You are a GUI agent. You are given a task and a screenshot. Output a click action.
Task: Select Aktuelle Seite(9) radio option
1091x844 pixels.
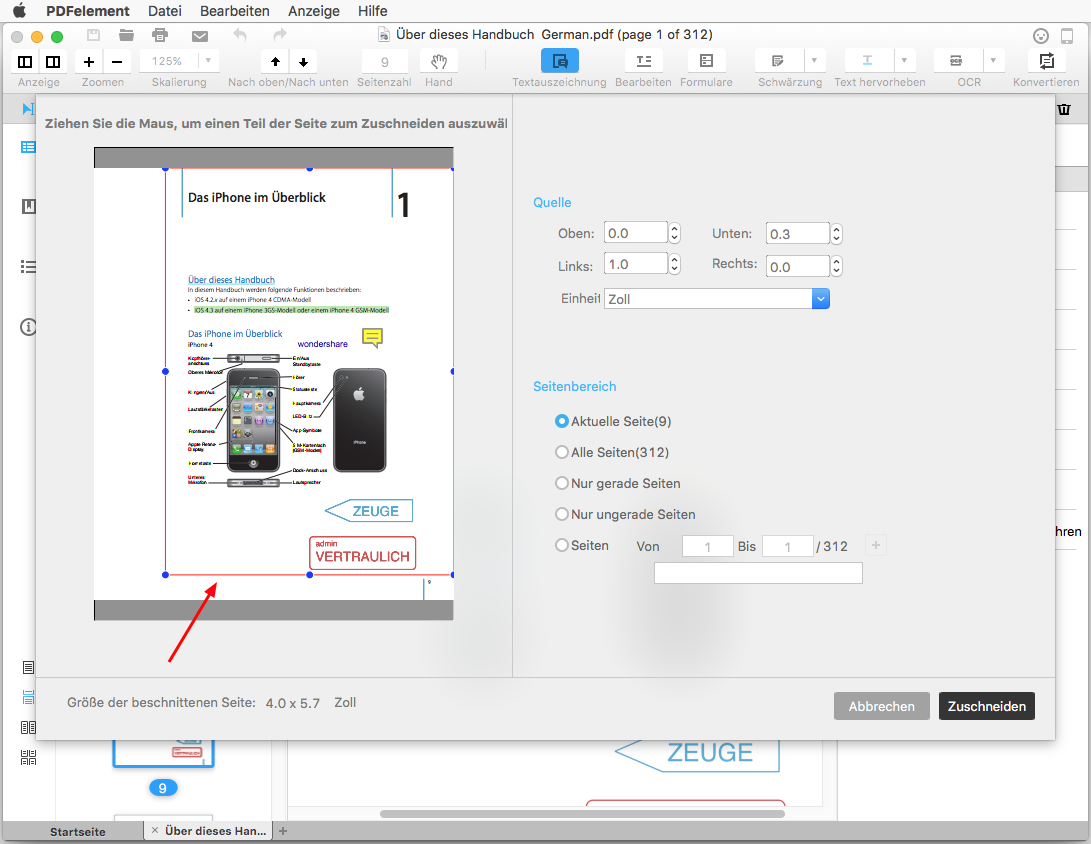point(562,421)
